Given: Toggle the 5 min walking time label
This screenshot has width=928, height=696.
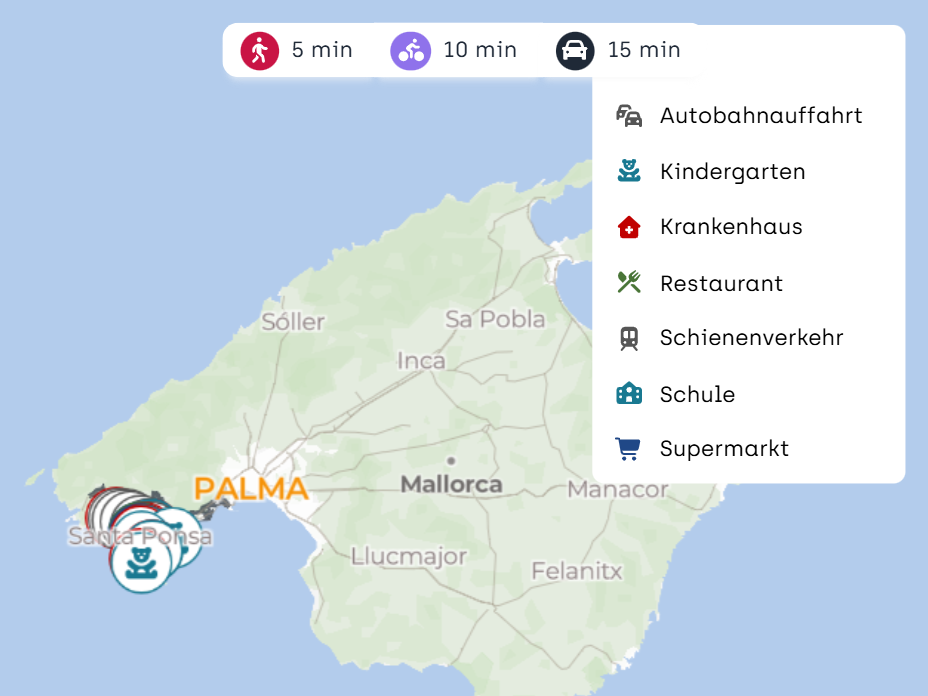Looking at the screenshot, I should point(322,50).
